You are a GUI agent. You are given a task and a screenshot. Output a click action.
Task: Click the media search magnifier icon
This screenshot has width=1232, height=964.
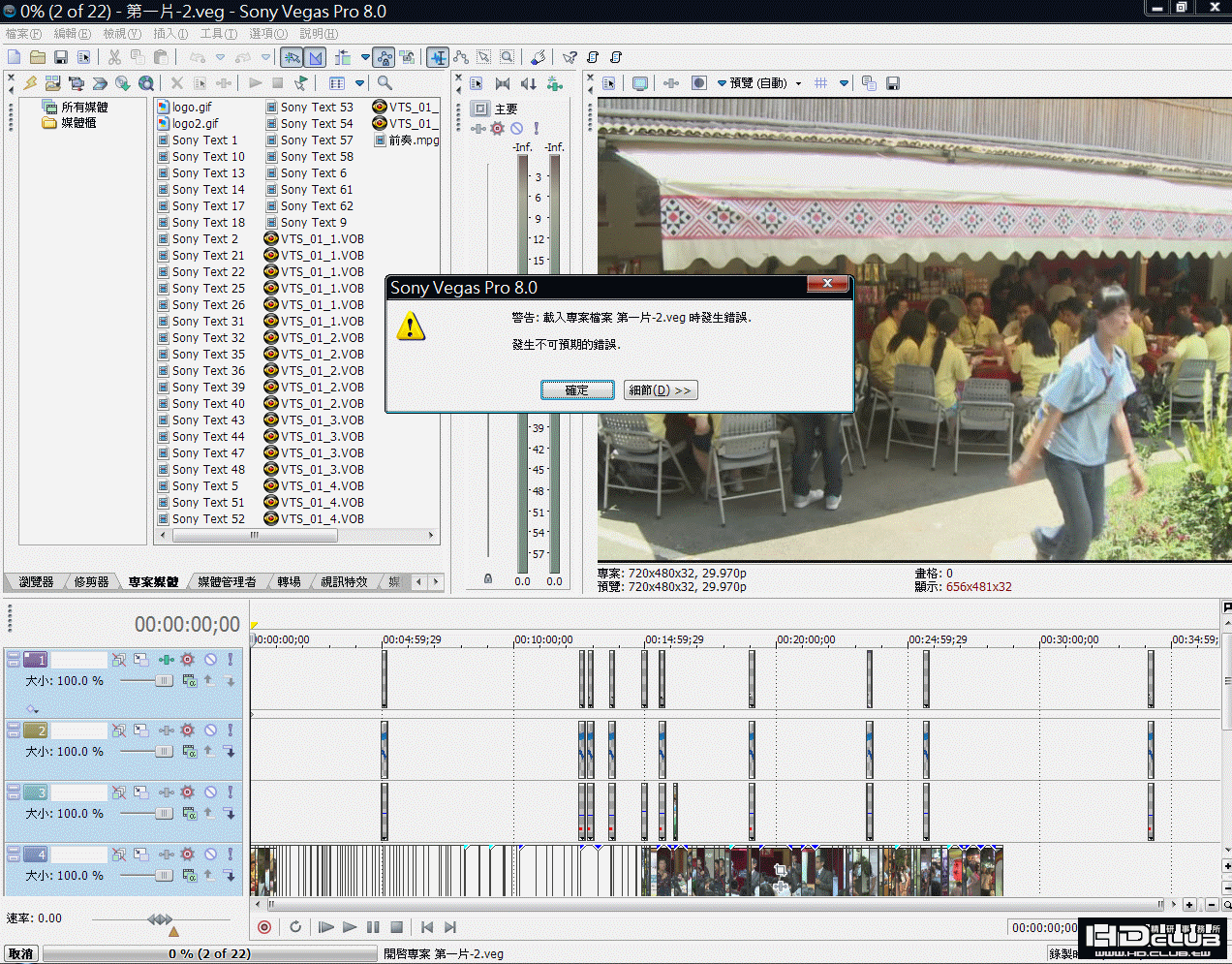click(x=385, y=83)
